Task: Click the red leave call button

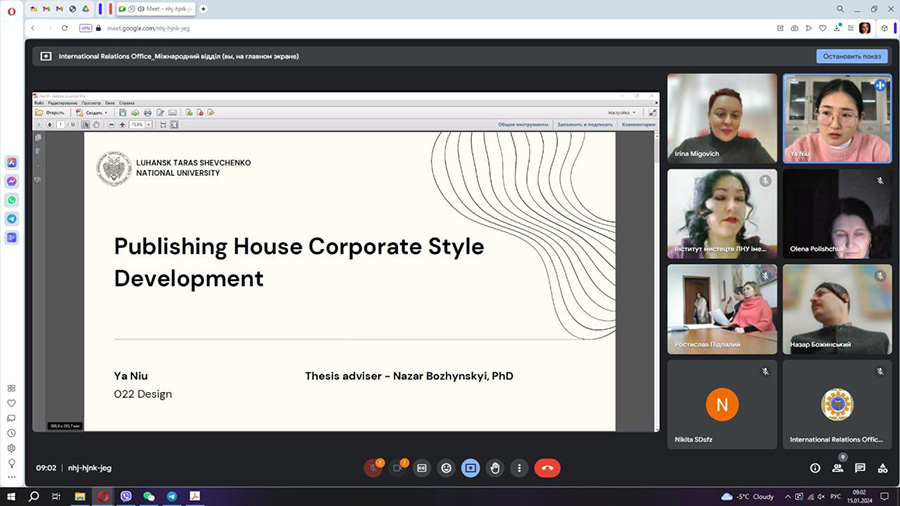Action: (x=547, y=467)
